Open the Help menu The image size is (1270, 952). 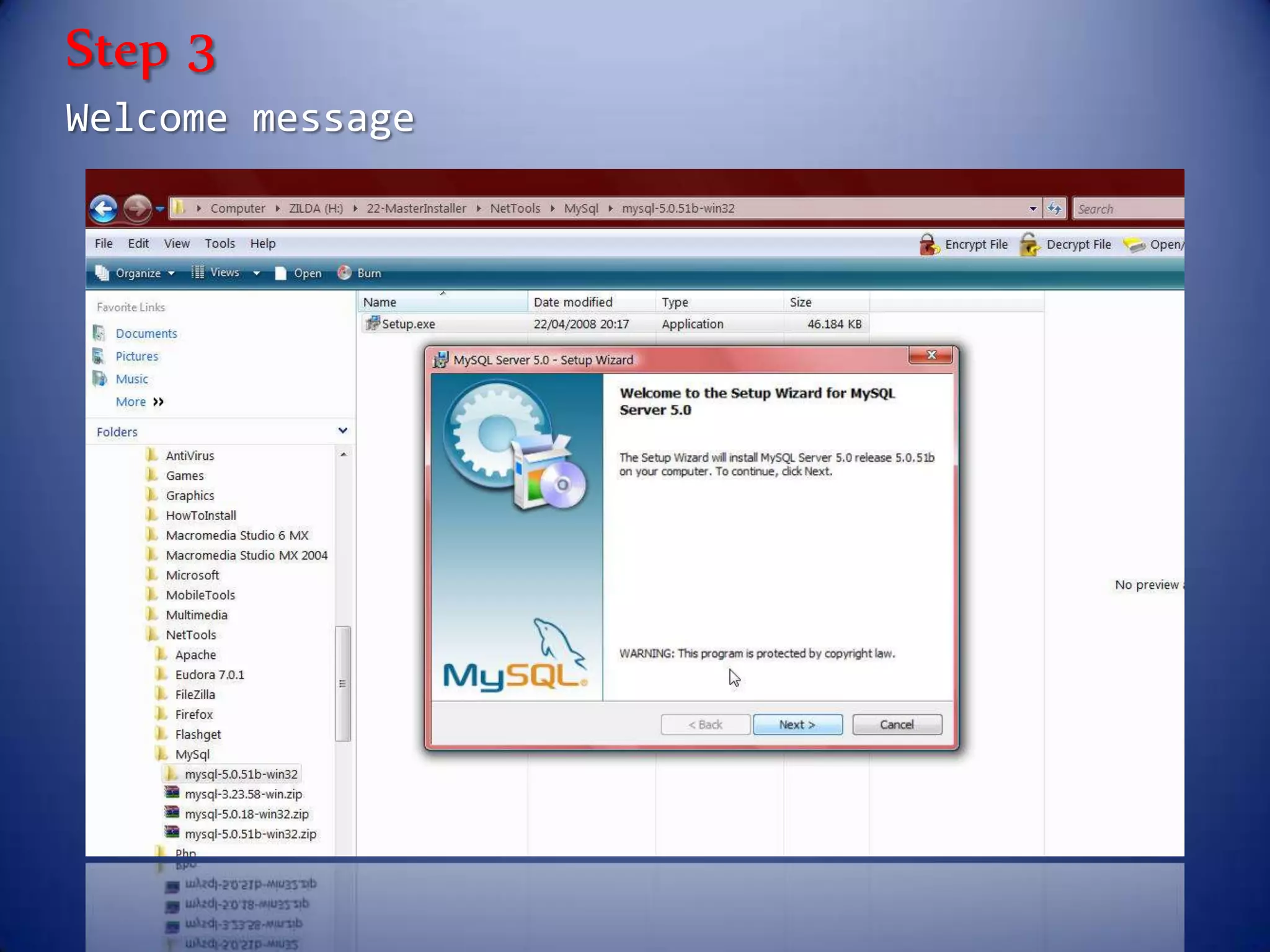(263, 244)
